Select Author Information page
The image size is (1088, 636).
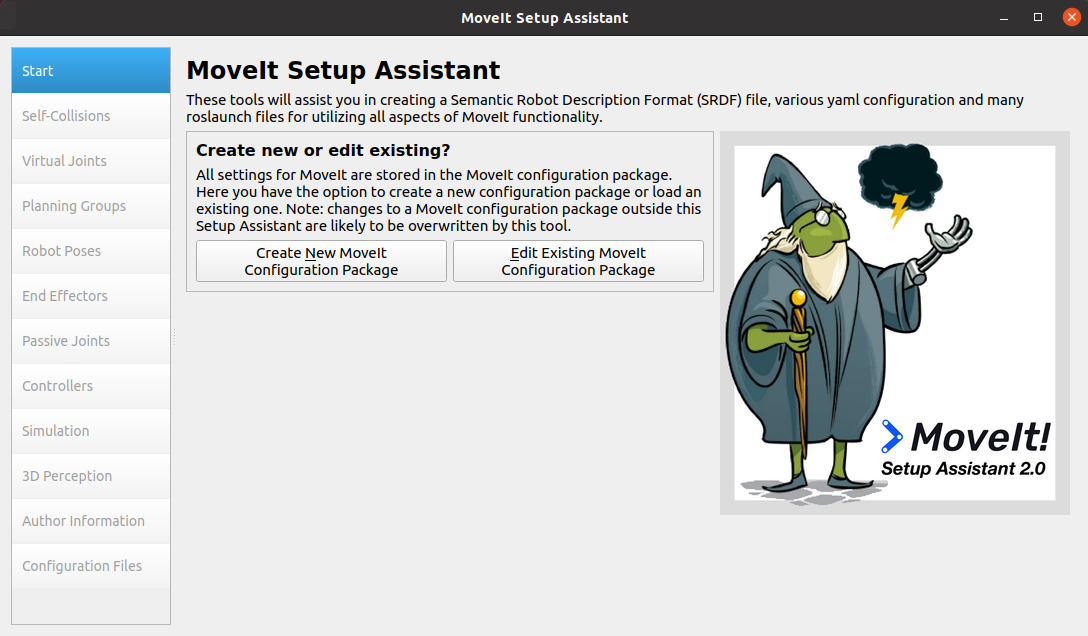(x=91, y=522)
